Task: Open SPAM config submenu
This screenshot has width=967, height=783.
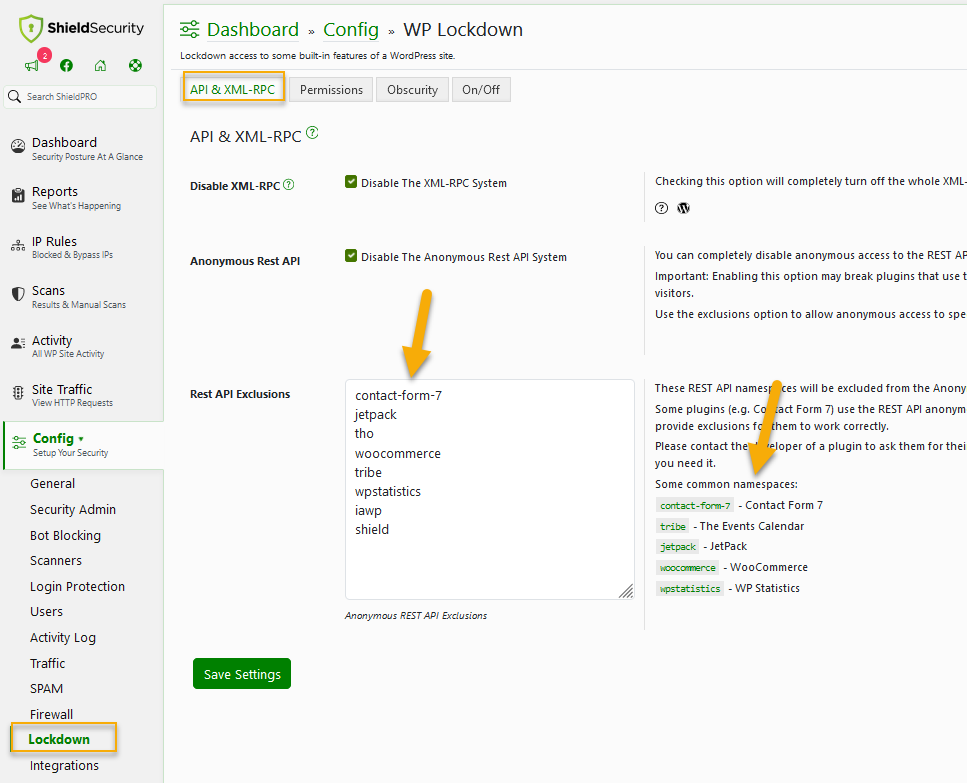Action: [46, 689]
